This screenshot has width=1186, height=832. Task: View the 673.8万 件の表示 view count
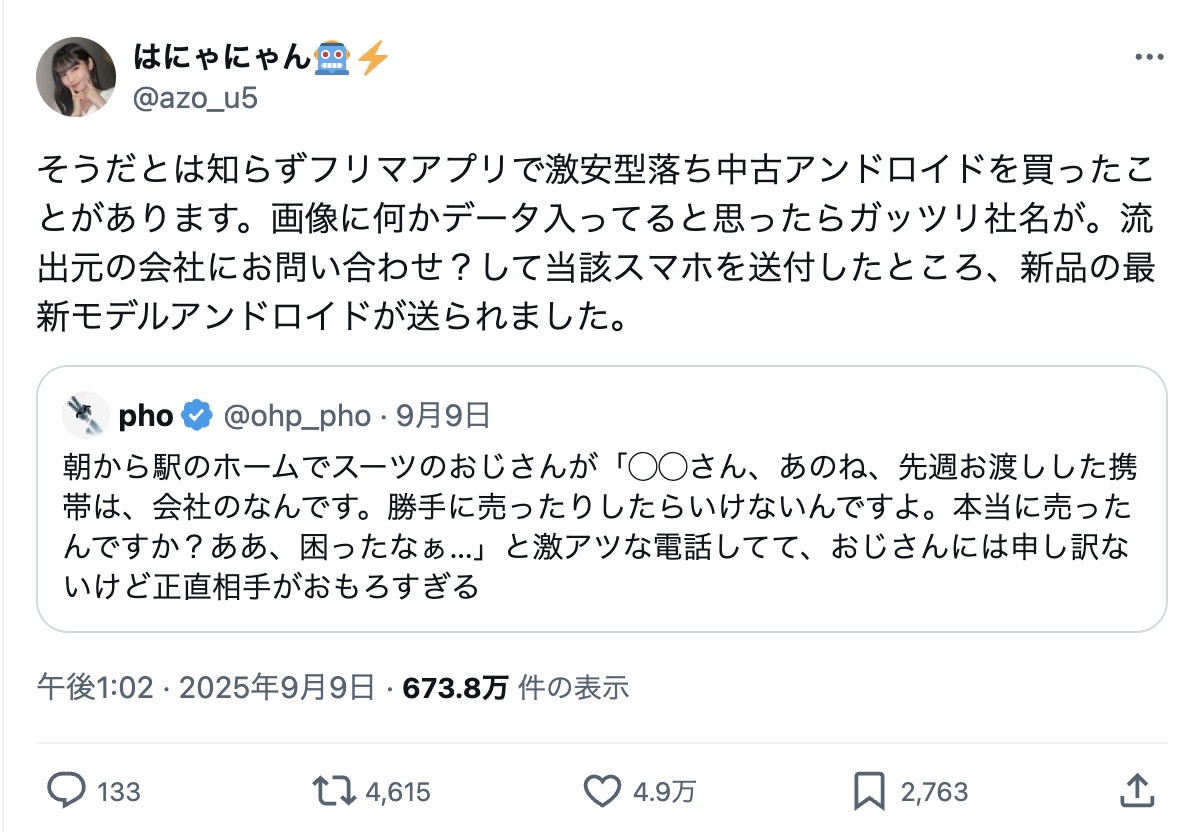(515, 687)
